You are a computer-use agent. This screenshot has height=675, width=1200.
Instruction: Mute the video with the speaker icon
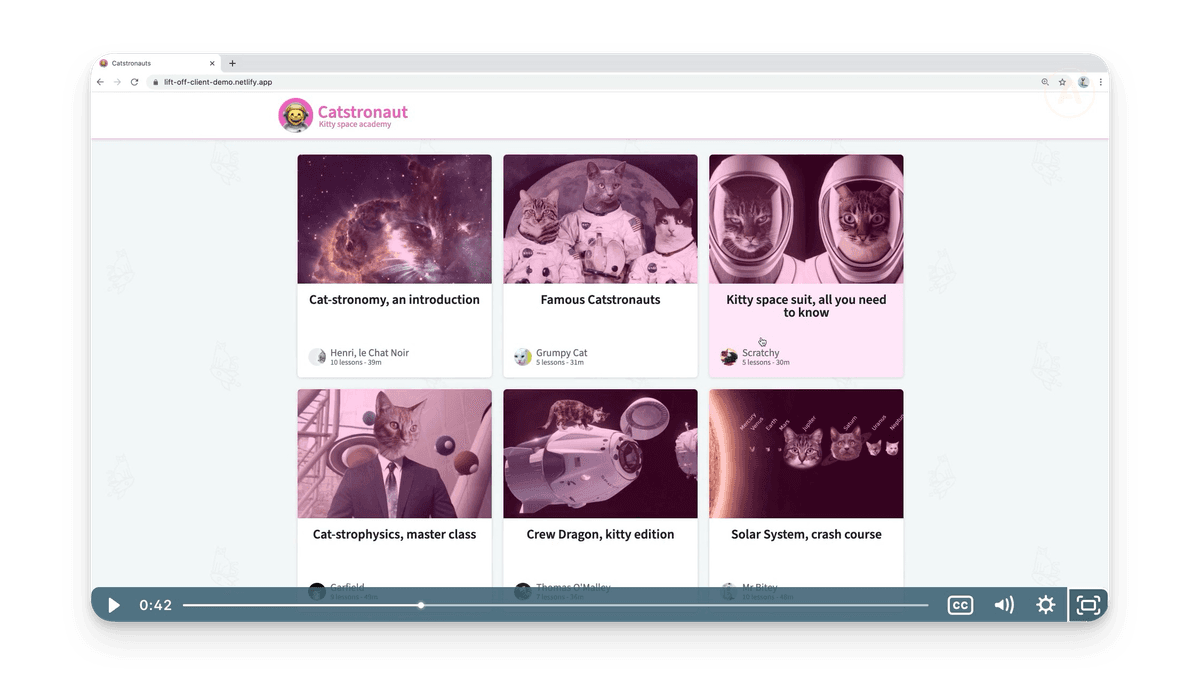tap(1004, 605)
